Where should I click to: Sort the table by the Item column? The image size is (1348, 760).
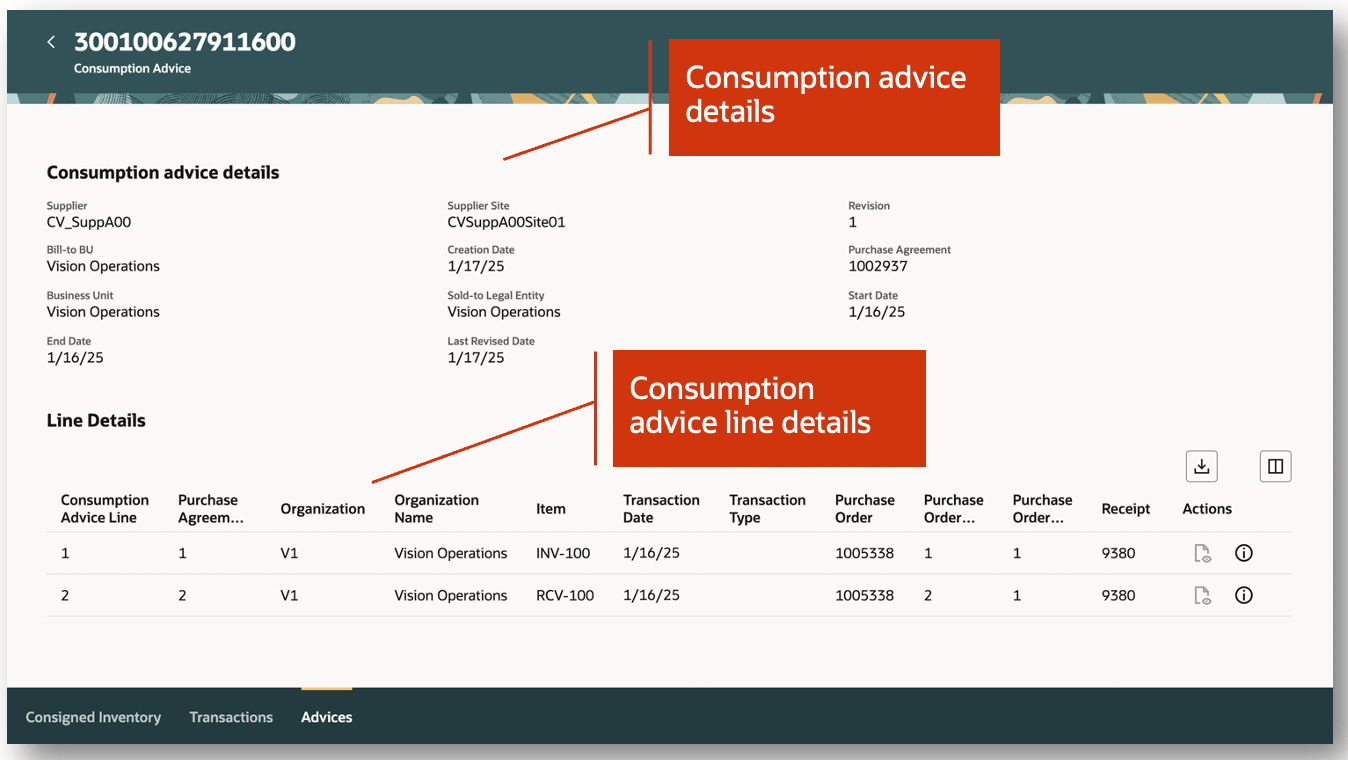tap(551, 508)
